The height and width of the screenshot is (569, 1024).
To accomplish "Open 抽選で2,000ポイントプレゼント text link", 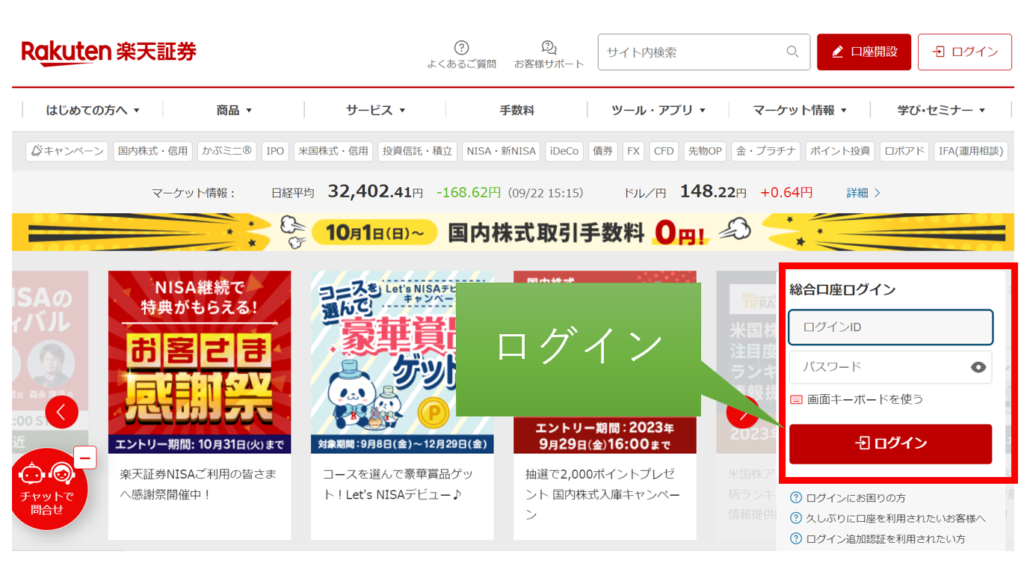I will (603, 495).
